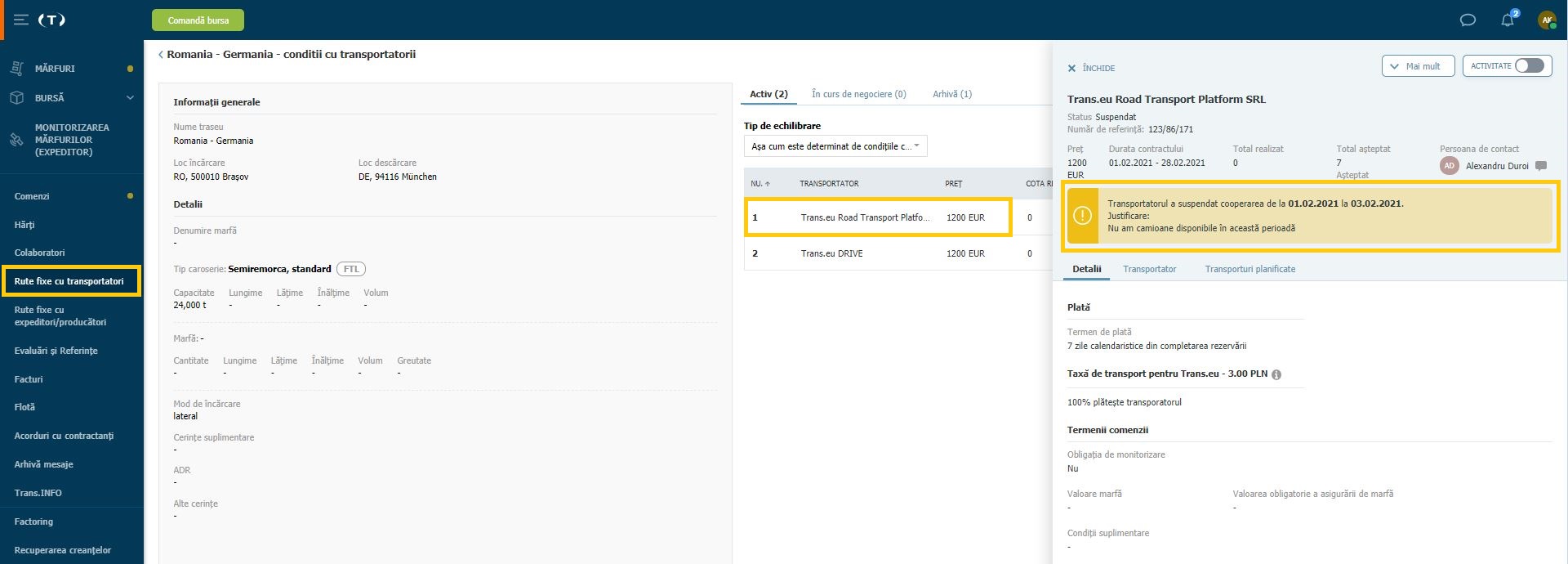
Task: Click loading place RO, 500010 Brașov
Action: tap(211, 177)
